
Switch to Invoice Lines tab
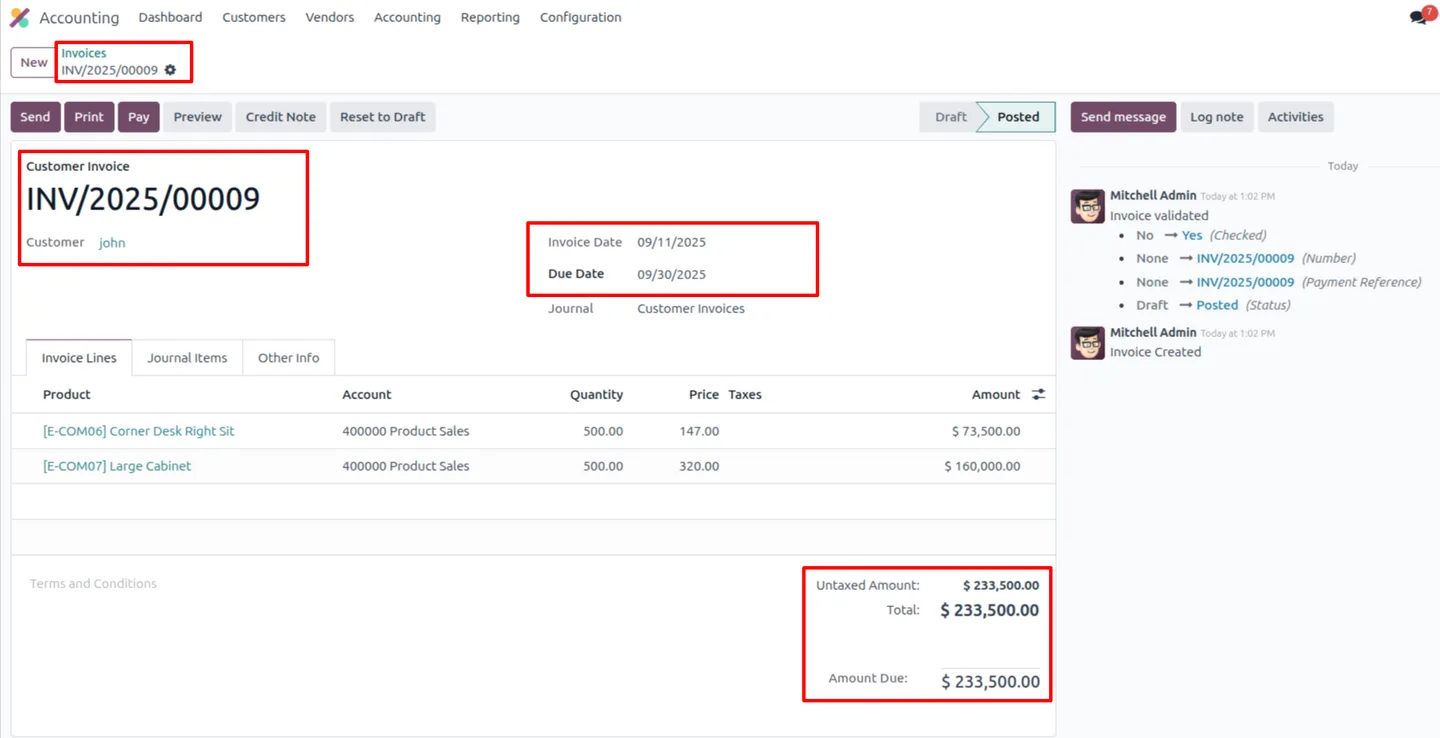tap(79, 358)
